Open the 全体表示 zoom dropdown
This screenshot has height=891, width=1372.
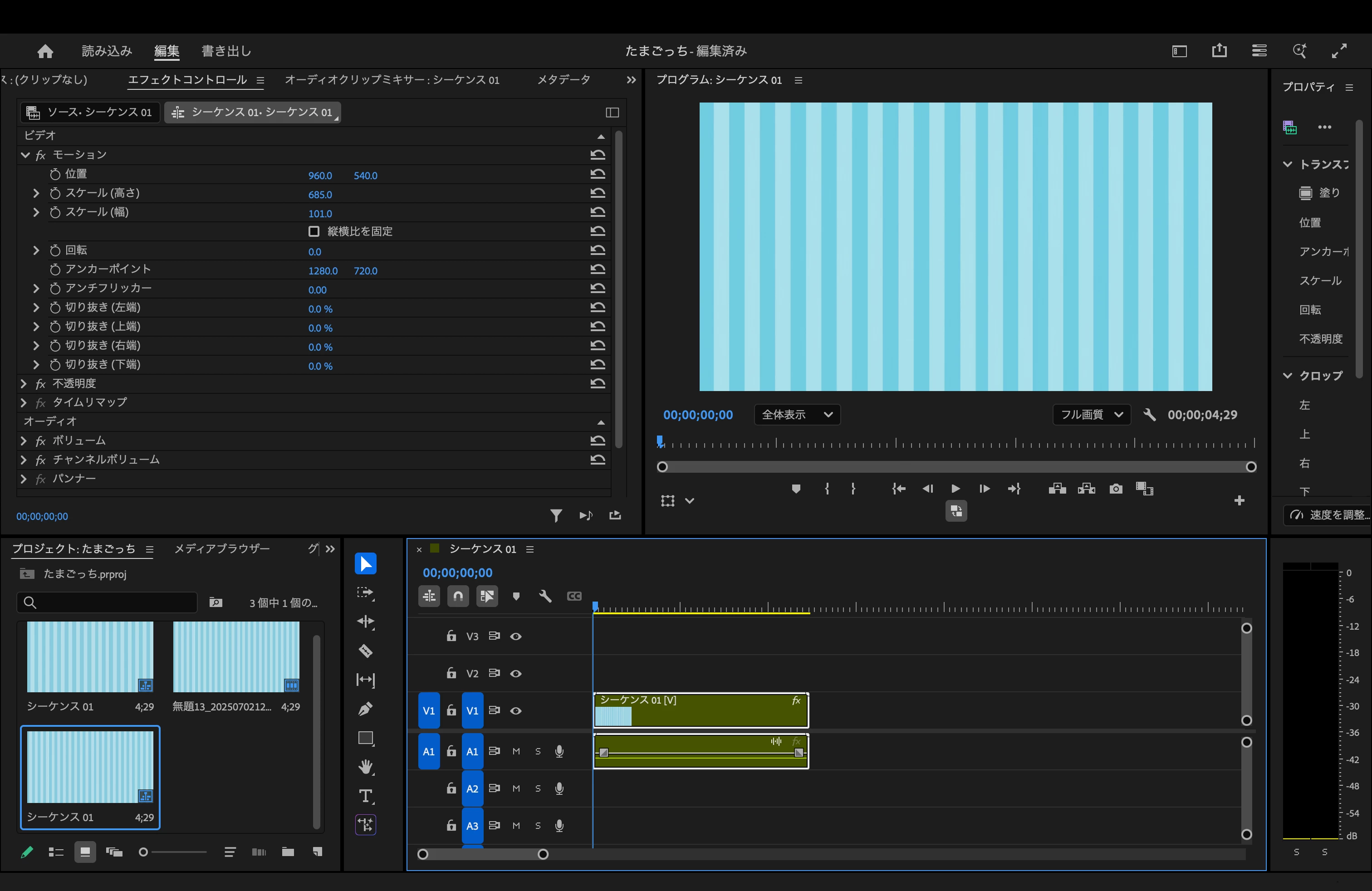tap(797, 414)
